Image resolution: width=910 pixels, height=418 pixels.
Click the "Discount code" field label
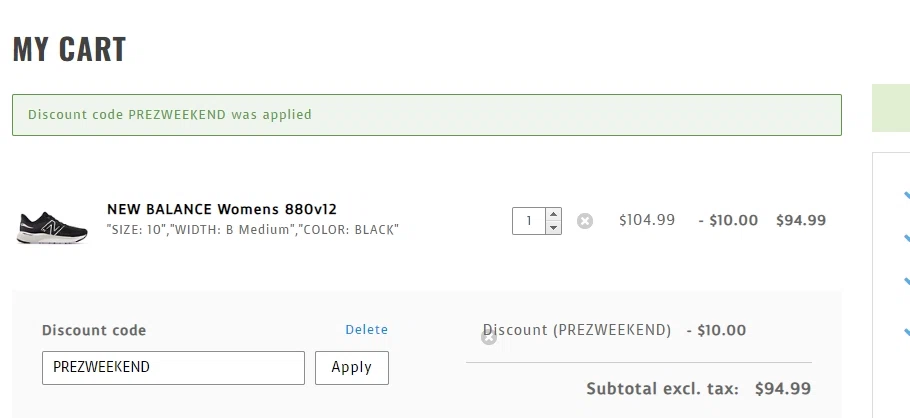pyautogui.click(x=94, y=330)
